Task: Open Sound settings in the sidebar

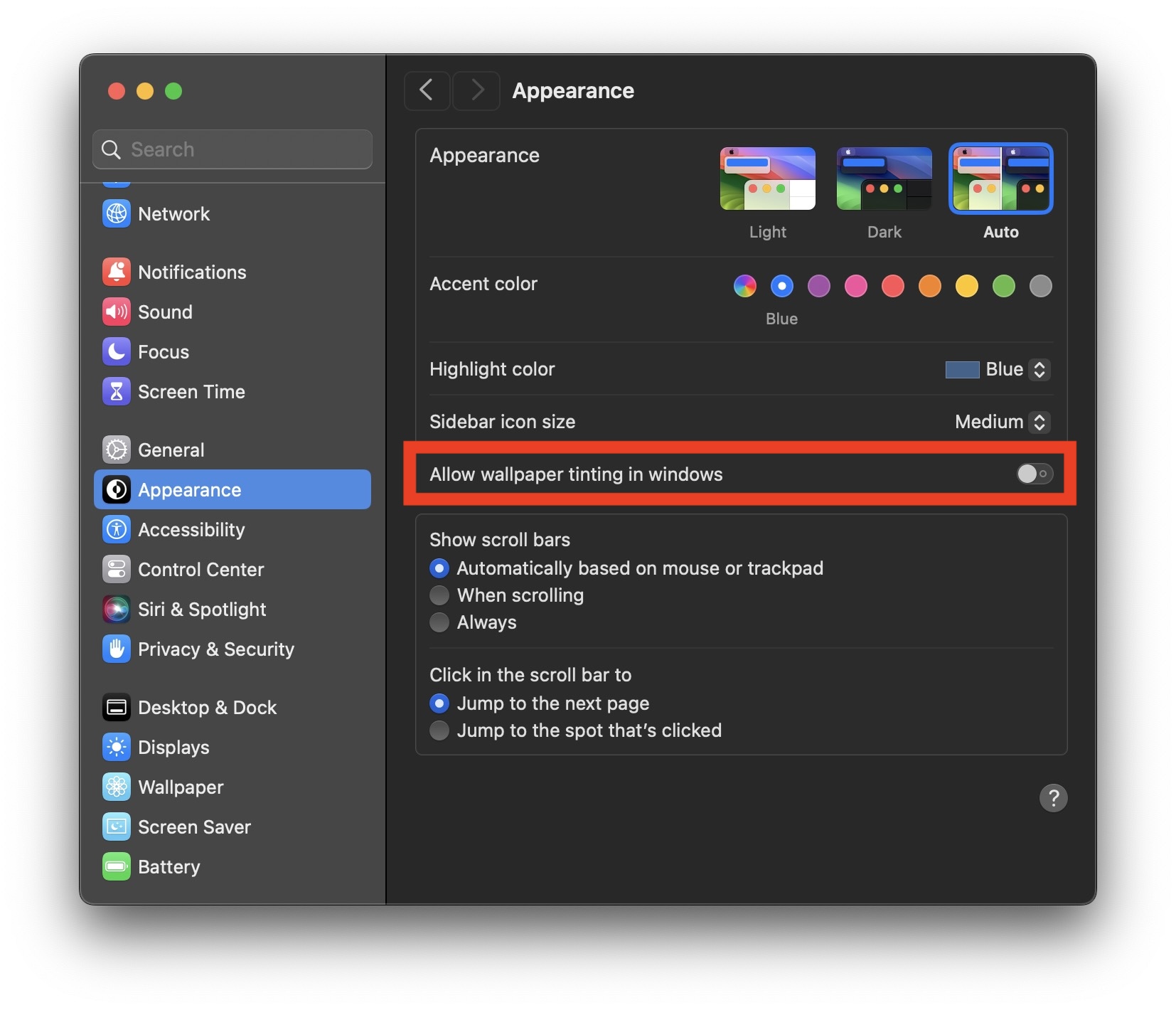Action: tap(164, 312)
